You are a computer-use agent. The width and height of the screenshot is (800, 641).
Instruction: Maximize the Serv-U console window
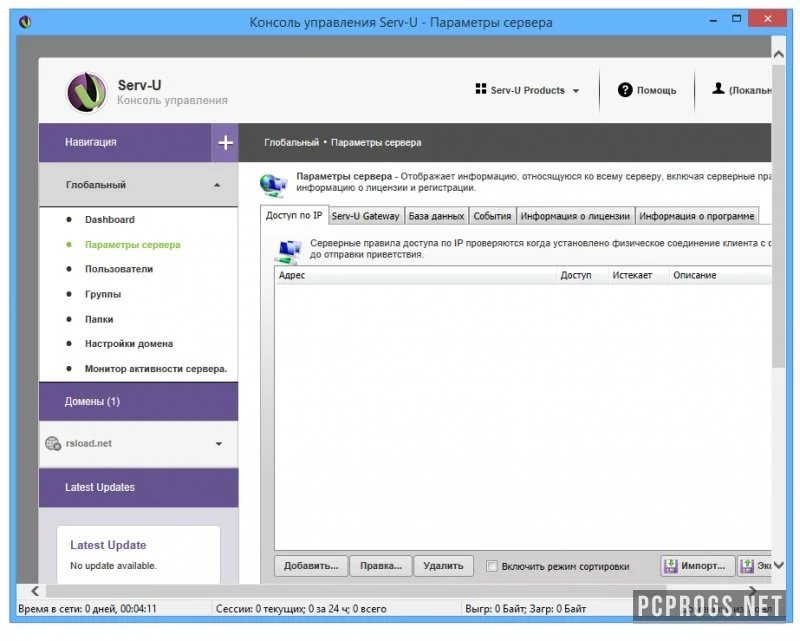click(x=736, y=19)
